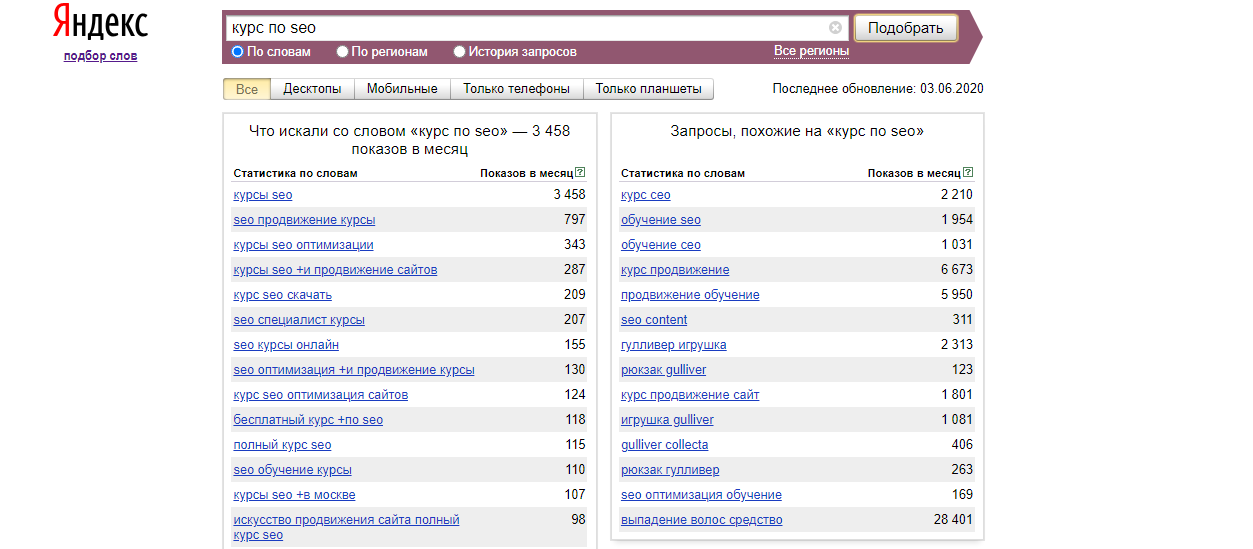
Task: Open the 'гулливер игрушка' link
Action: tap(673, 345)
